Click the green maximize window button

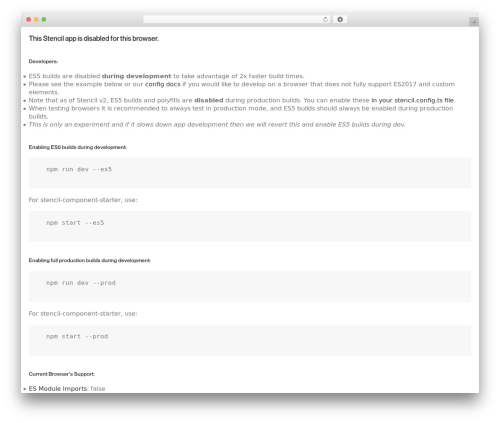tap(44, 19)
